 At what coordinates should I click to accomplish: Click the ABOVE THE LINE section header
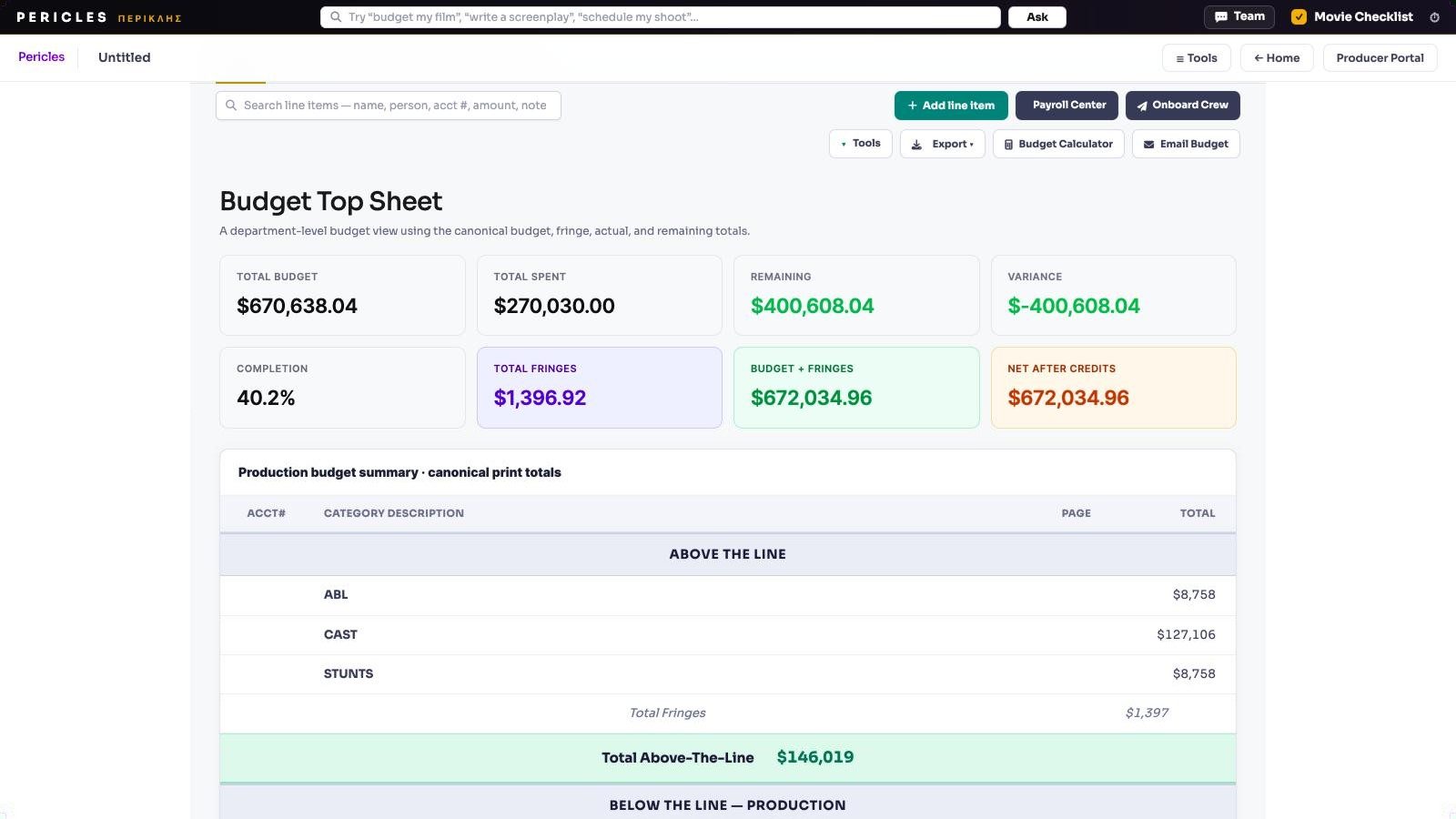pyautogui.click(x=728, y=554)
